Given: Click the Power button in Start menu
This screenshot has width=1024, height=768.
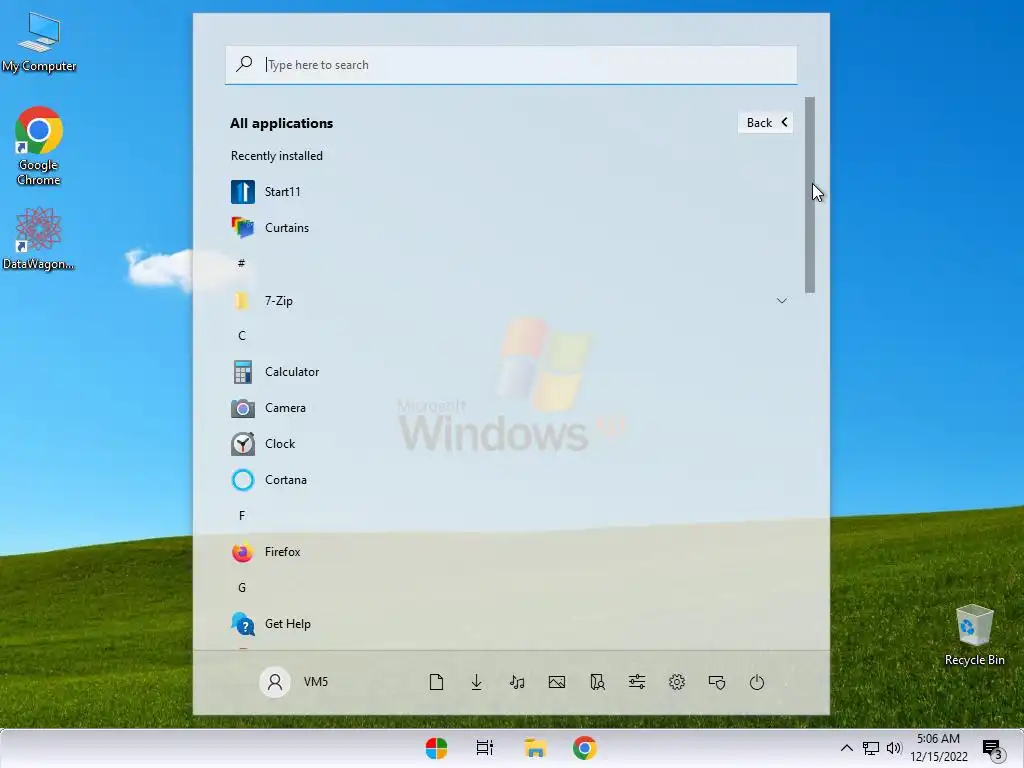Looking at the screenshot, I should [757, 682].
